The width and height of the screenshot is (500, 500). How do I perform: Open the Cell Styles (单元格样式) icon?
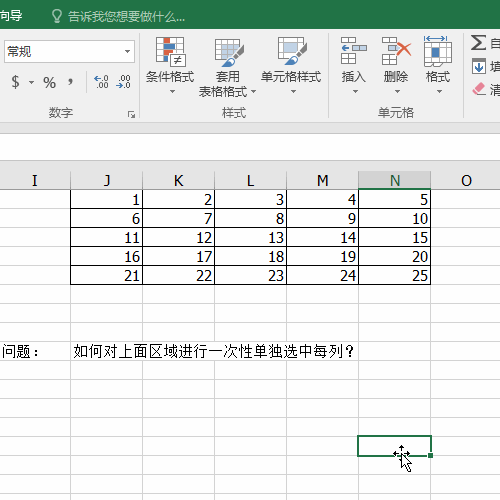coord(292,51)
